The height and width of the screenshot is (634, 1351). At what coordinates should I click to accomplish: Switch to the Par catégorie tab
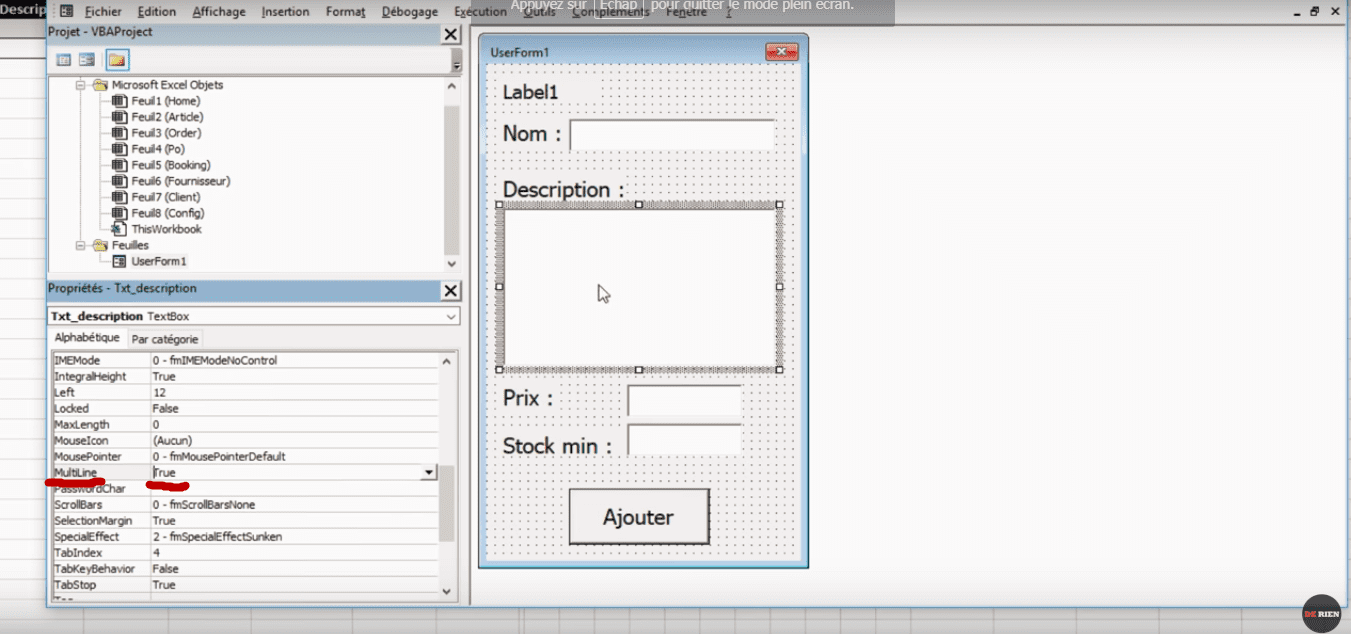(165, 339)
